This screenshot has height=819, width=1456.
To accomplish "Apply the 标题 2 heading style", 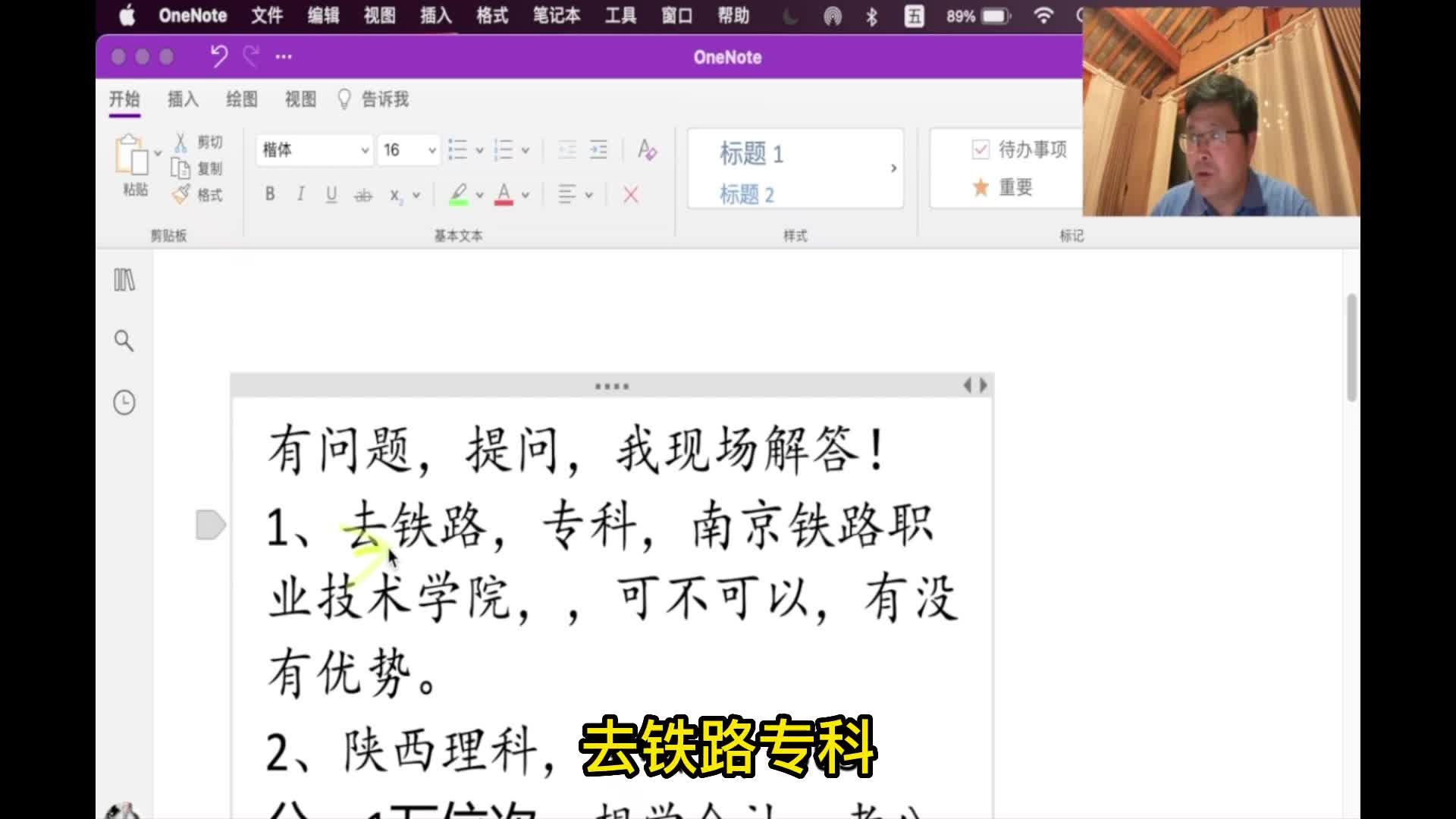I will click(x=747, y=194).
